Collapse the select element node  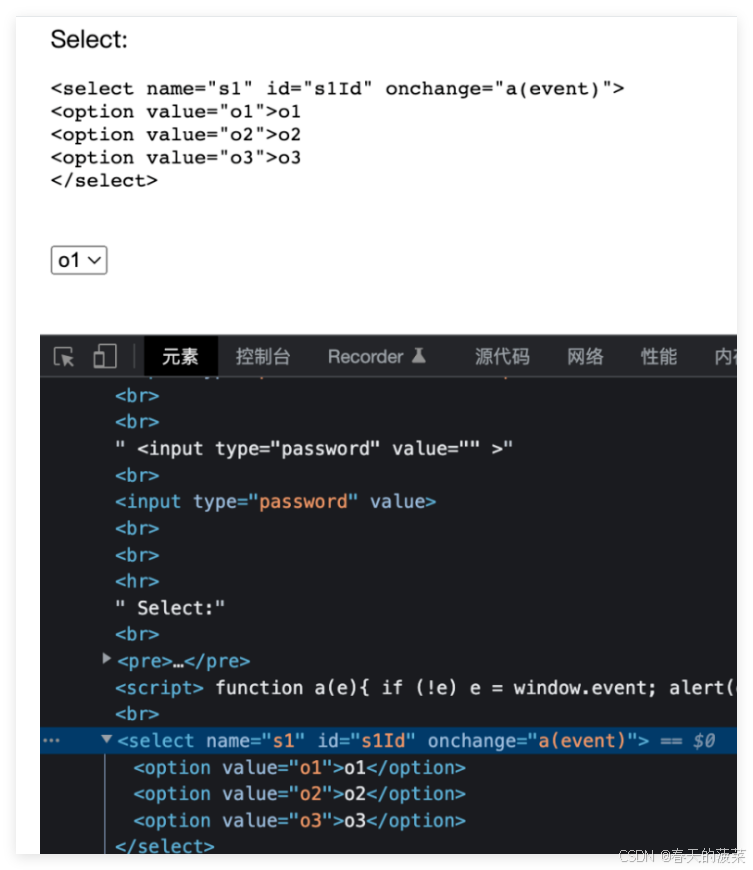[107, 740]
